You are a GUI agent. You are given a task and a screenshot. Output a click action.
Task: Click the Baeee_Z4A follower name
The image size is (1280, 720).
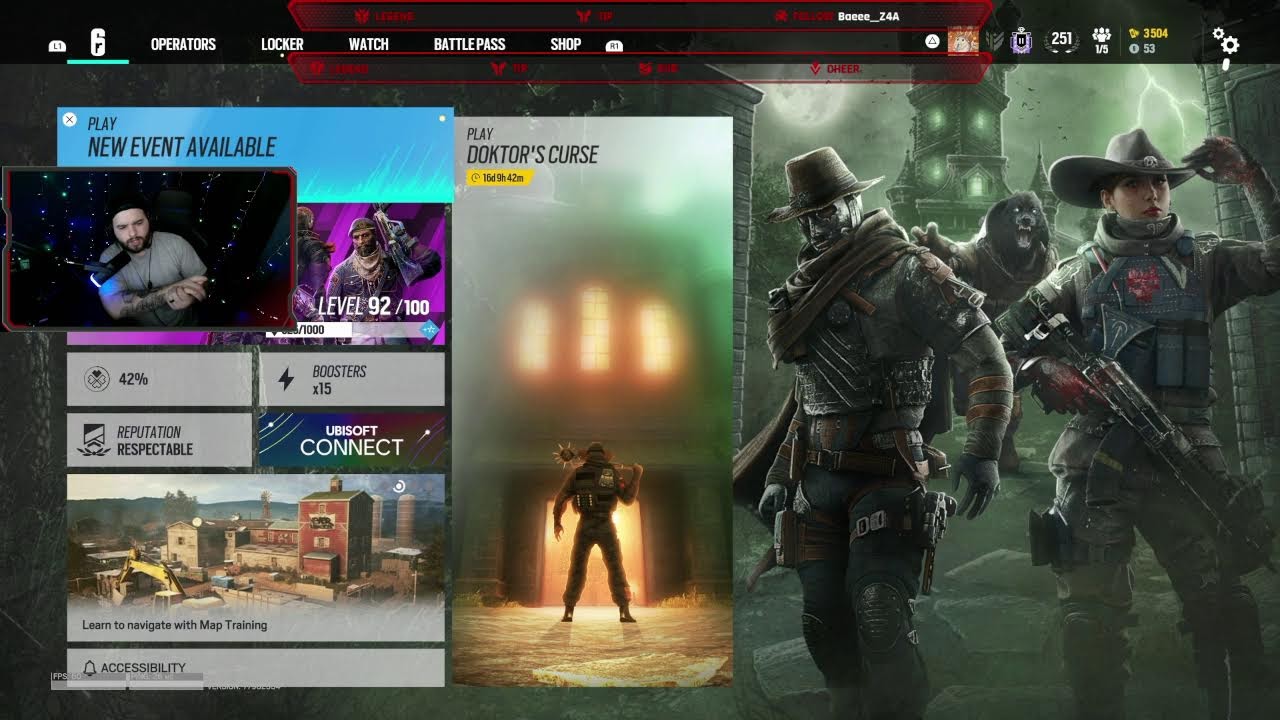869,16
